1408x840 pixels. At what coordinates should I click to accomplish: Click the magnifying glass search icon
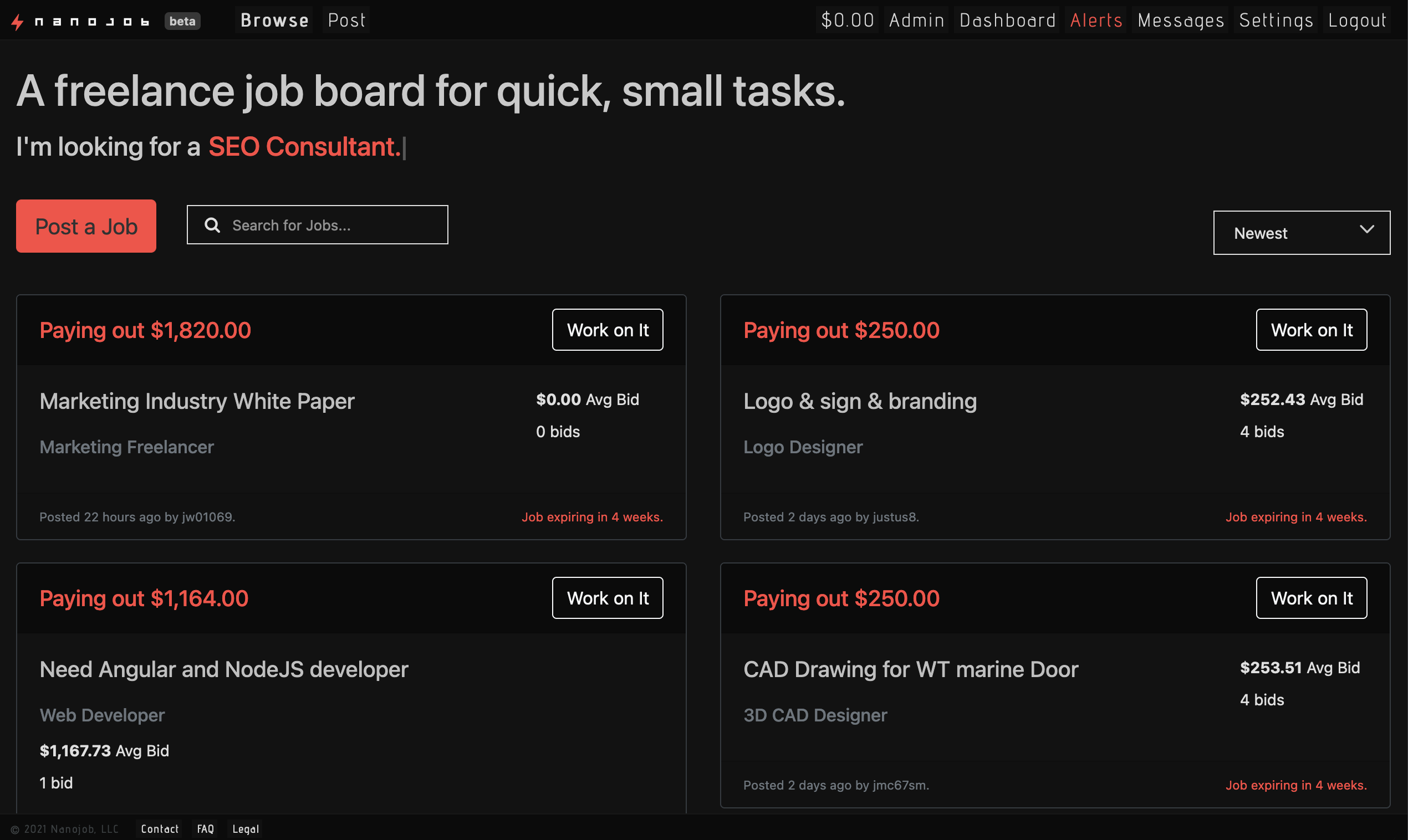(x=212, y=226)
